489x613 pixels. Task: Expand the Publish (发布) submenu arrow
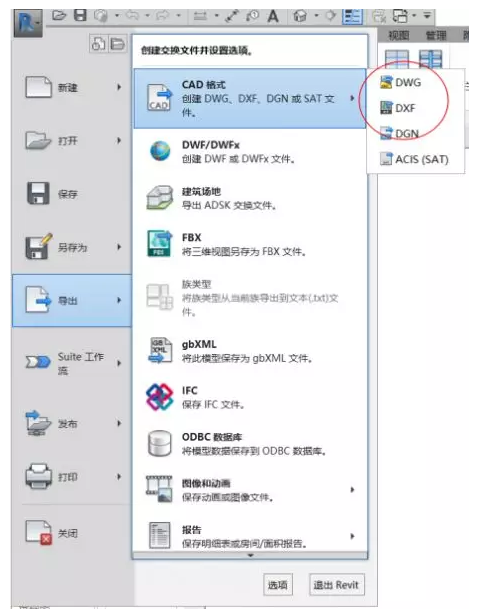click(x=119, y=423)
